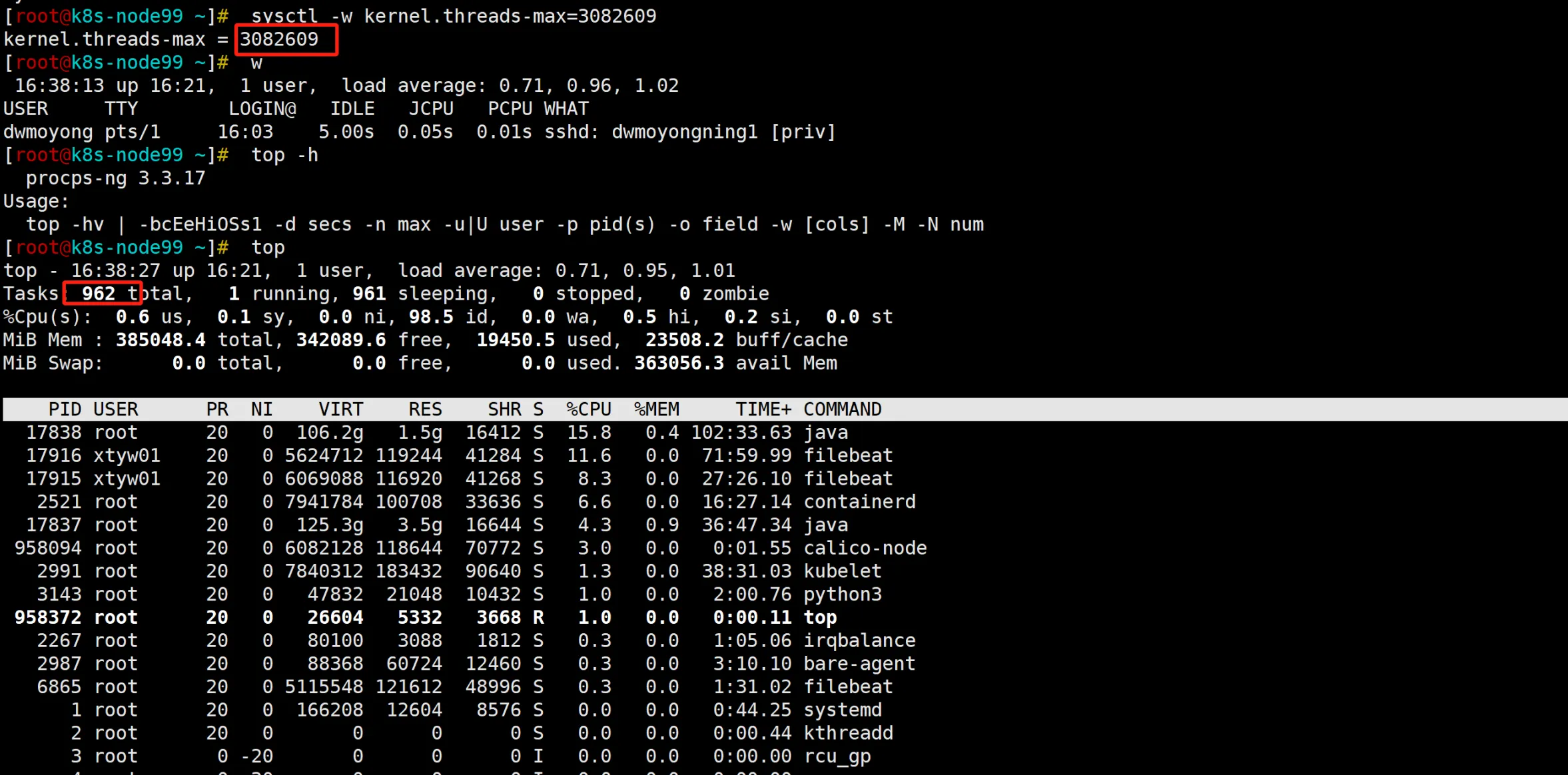Click the red-boxed 3082609 threads-max value
The height and width of the screenshot is (775, 1568).
(280, 39)
